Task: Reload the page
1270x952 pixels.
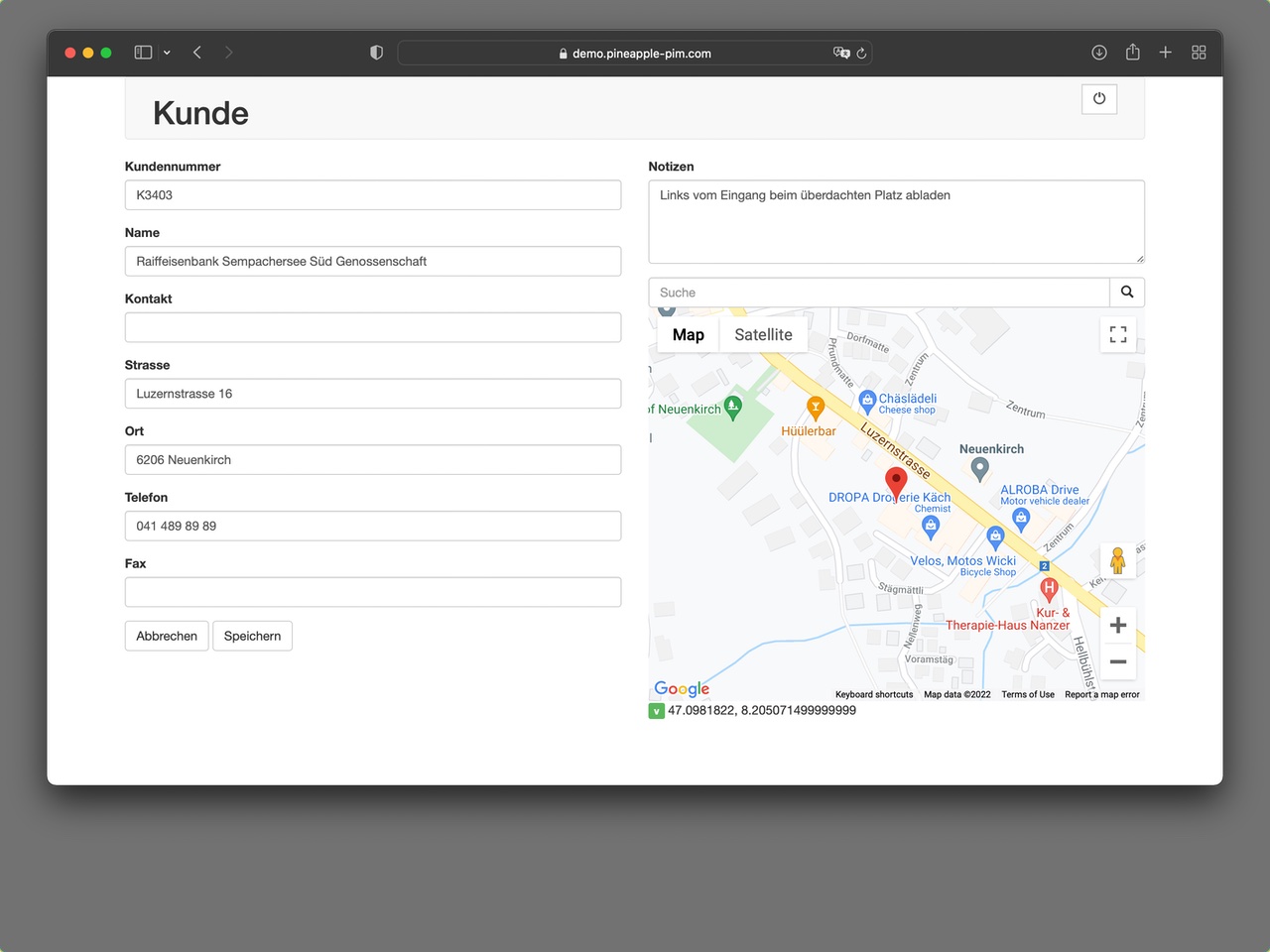Action: point(862,54)
